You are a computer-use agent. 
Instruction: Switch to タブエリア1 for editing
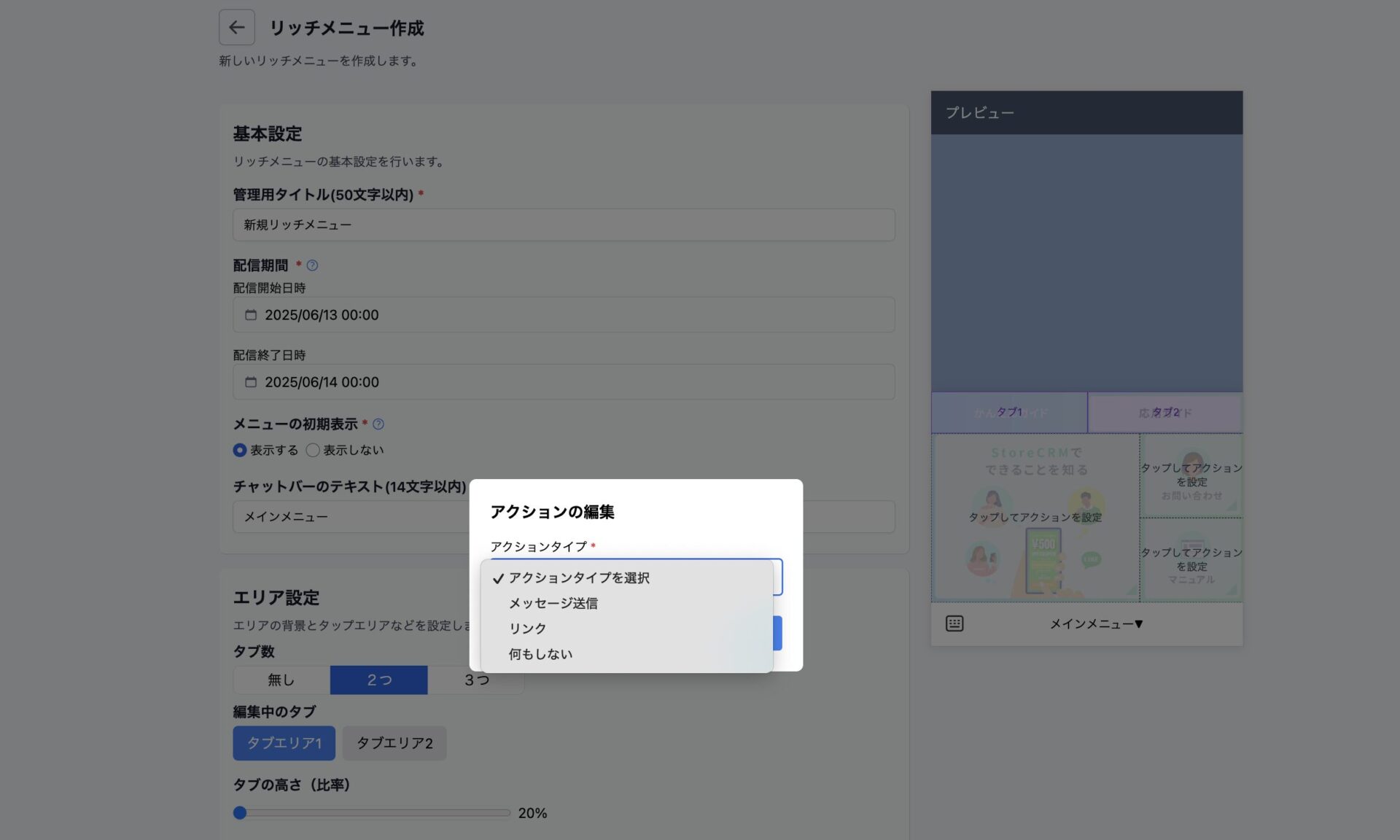coord(284,743)
